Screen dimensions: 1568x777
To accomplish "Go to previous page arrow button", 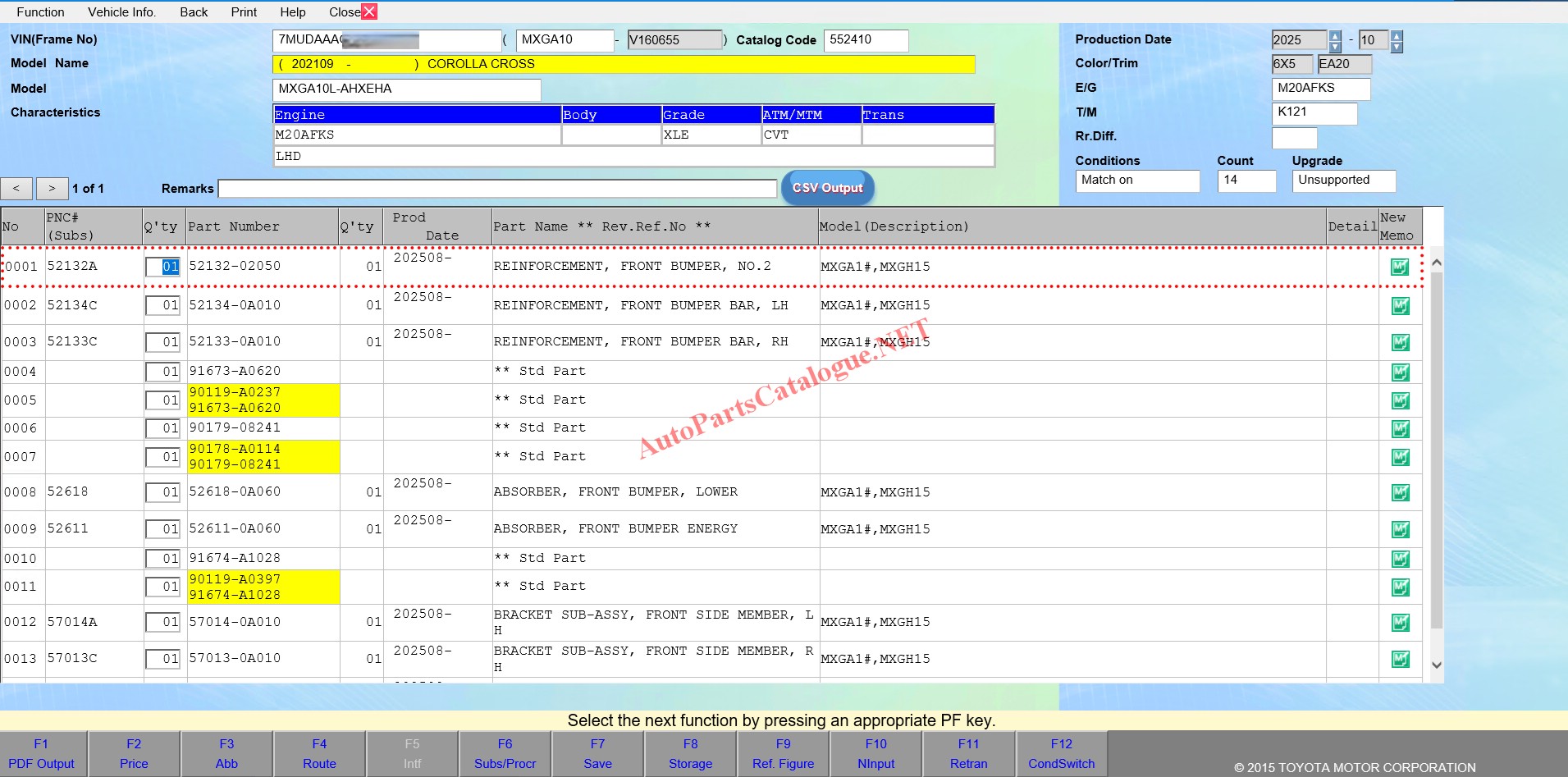I will tap(16, 189).
